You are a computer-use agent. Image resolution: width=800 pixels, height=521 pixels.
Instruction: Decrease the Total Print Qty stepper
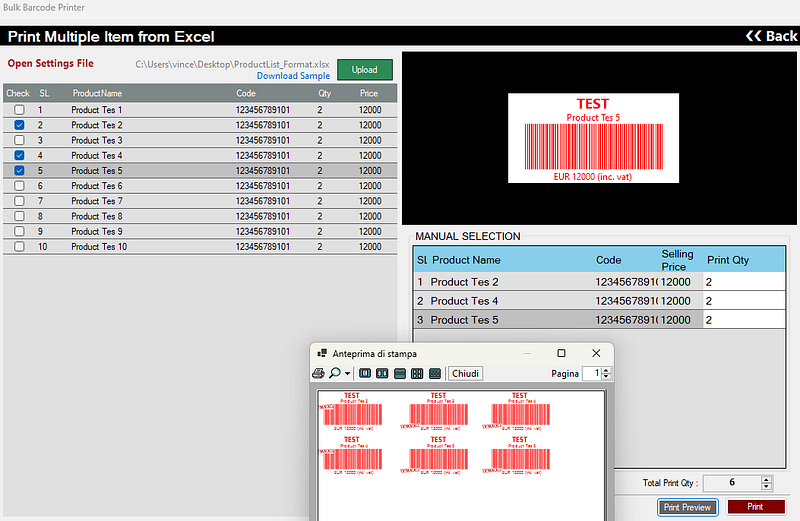(766, 486)
